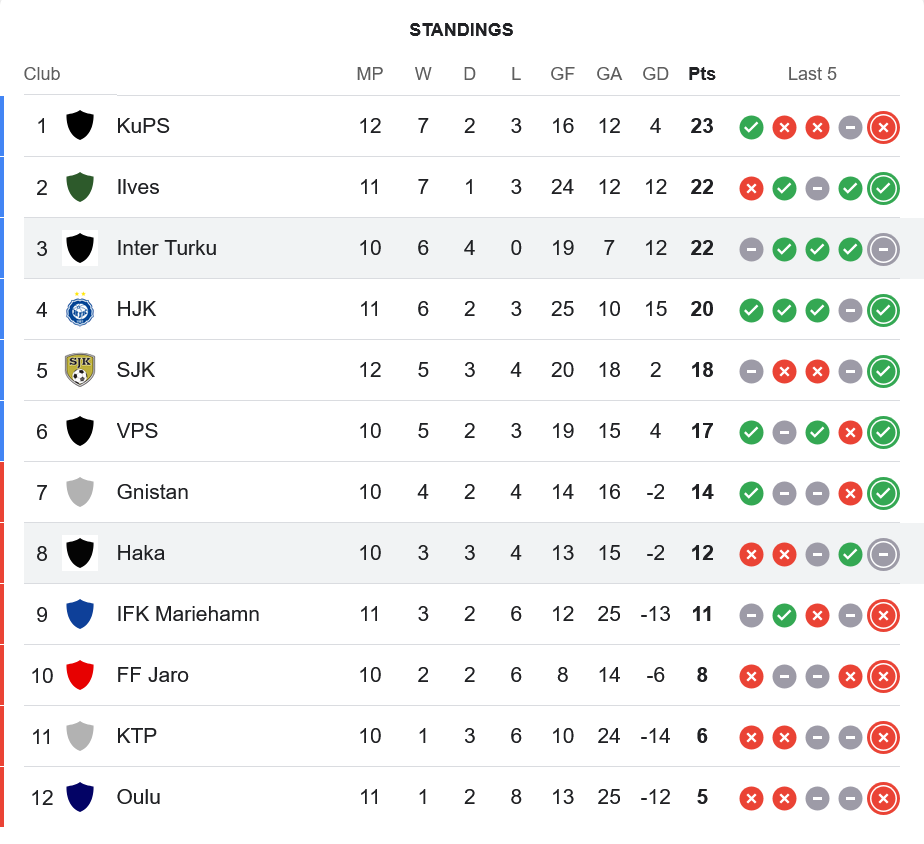Click FF Jaro's red shield logo

click(80, 675)
